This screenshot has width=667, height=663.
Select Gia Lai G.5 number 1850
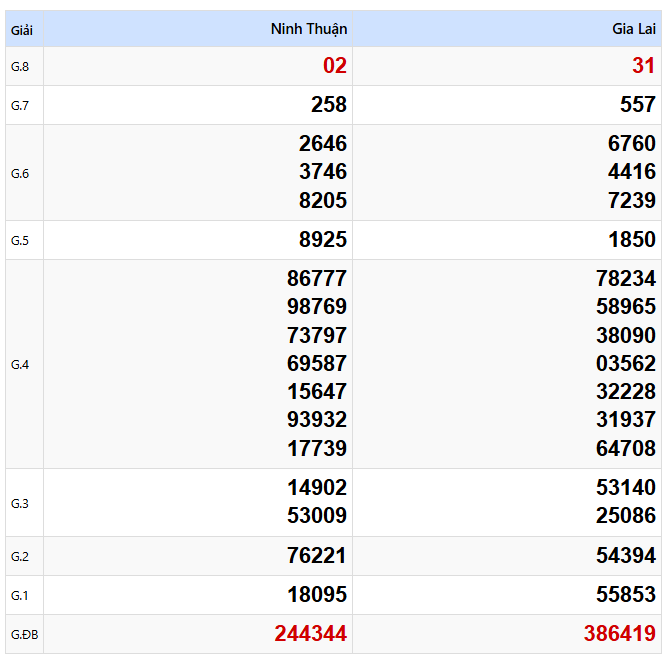pos(632,239)
